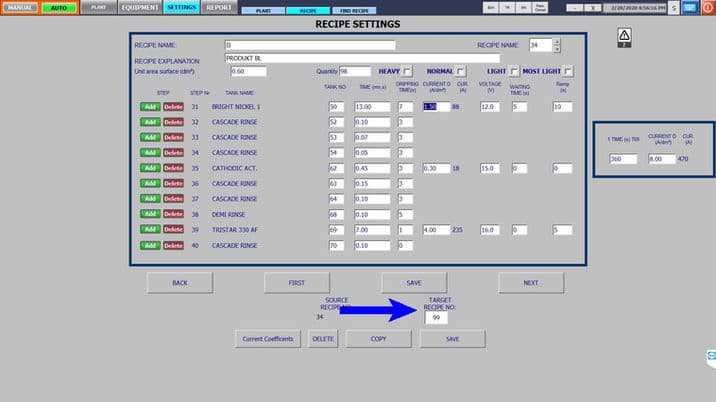Screen dimensions: 716x402
Task: Enable the HEAVY checkbox
Action: 407,72
